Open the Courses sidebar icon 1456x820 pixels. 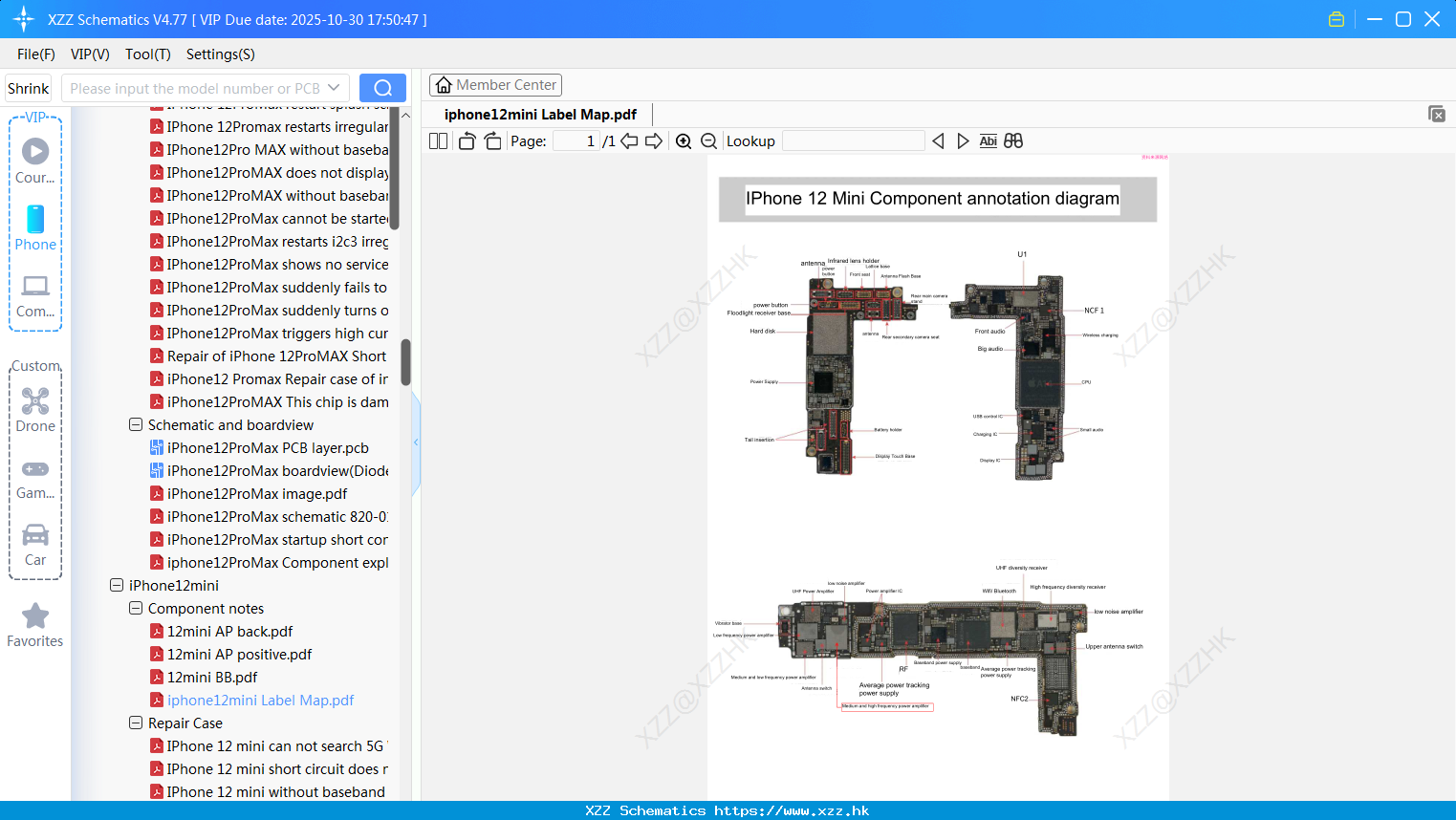pos(35,161)
